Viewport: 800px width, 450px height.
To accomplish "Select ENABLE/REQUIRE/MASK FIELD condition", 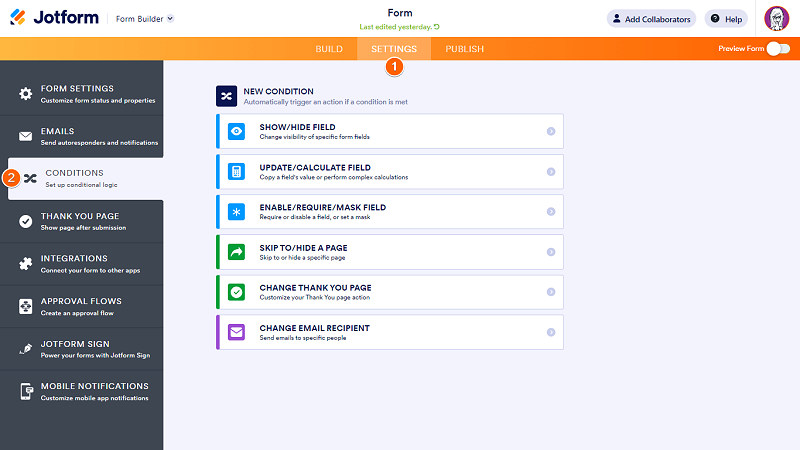I will click(390, 212).
